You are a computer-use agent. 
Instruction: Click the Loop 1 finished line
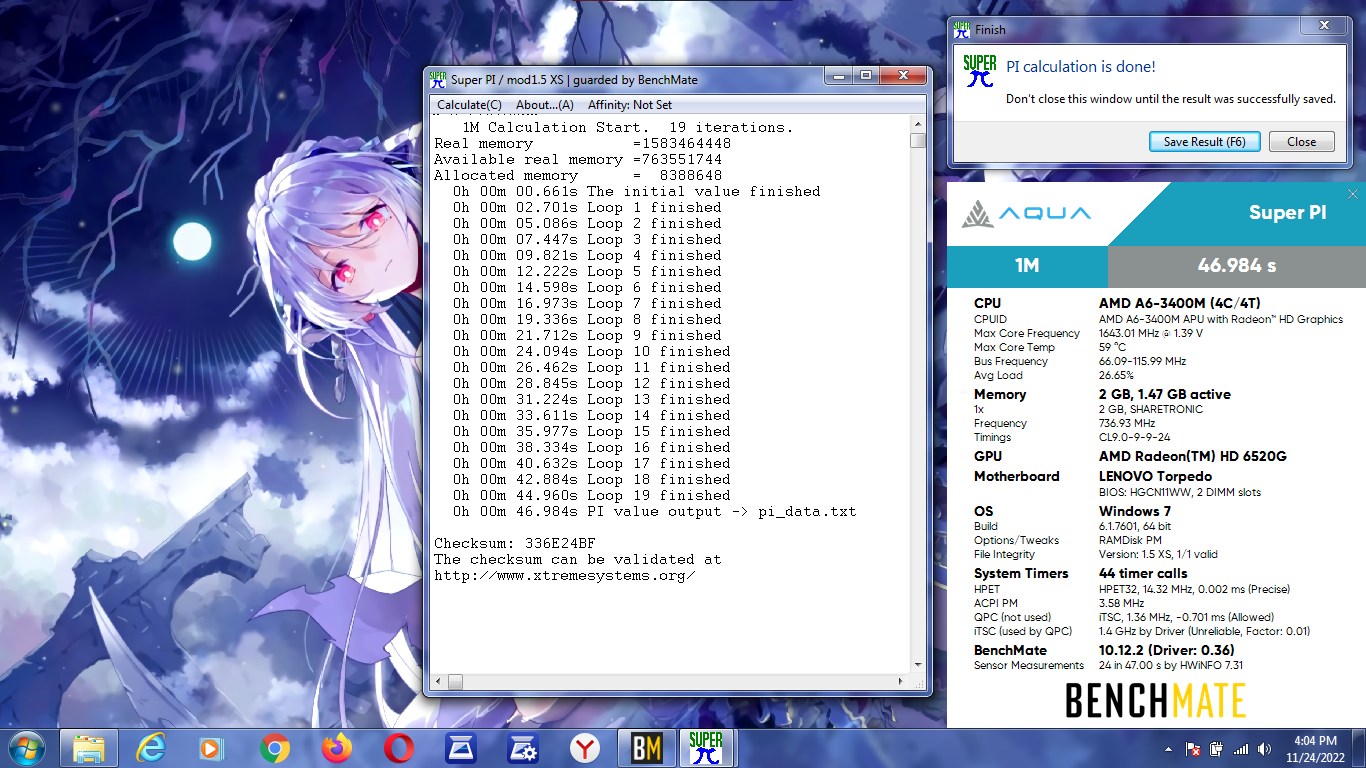pyautogui.click(x=587, y=207)
